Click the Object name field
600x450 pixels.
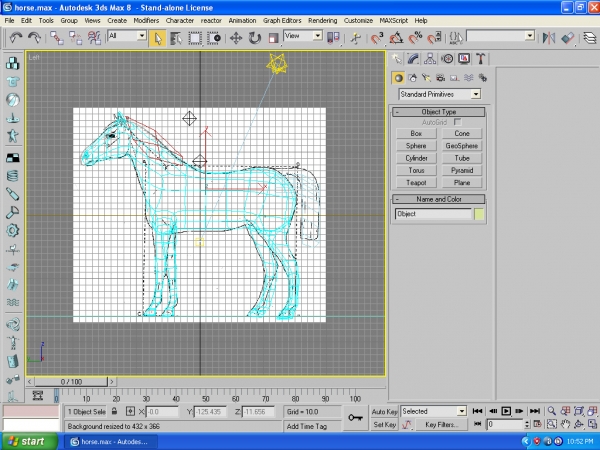pyautogui.click(x=433, y=214)
